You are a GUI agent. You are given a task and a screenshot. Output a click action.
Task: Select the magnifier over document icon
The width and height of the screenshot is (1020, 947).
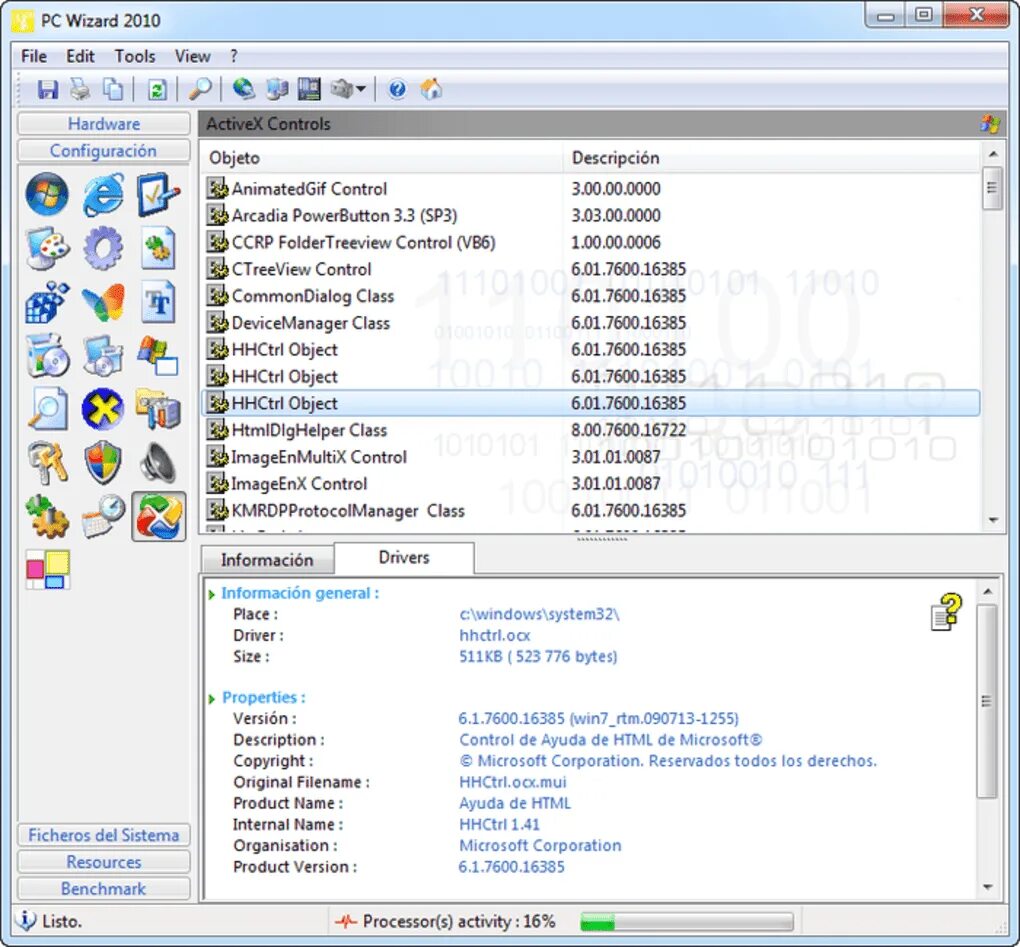(47, 409)
